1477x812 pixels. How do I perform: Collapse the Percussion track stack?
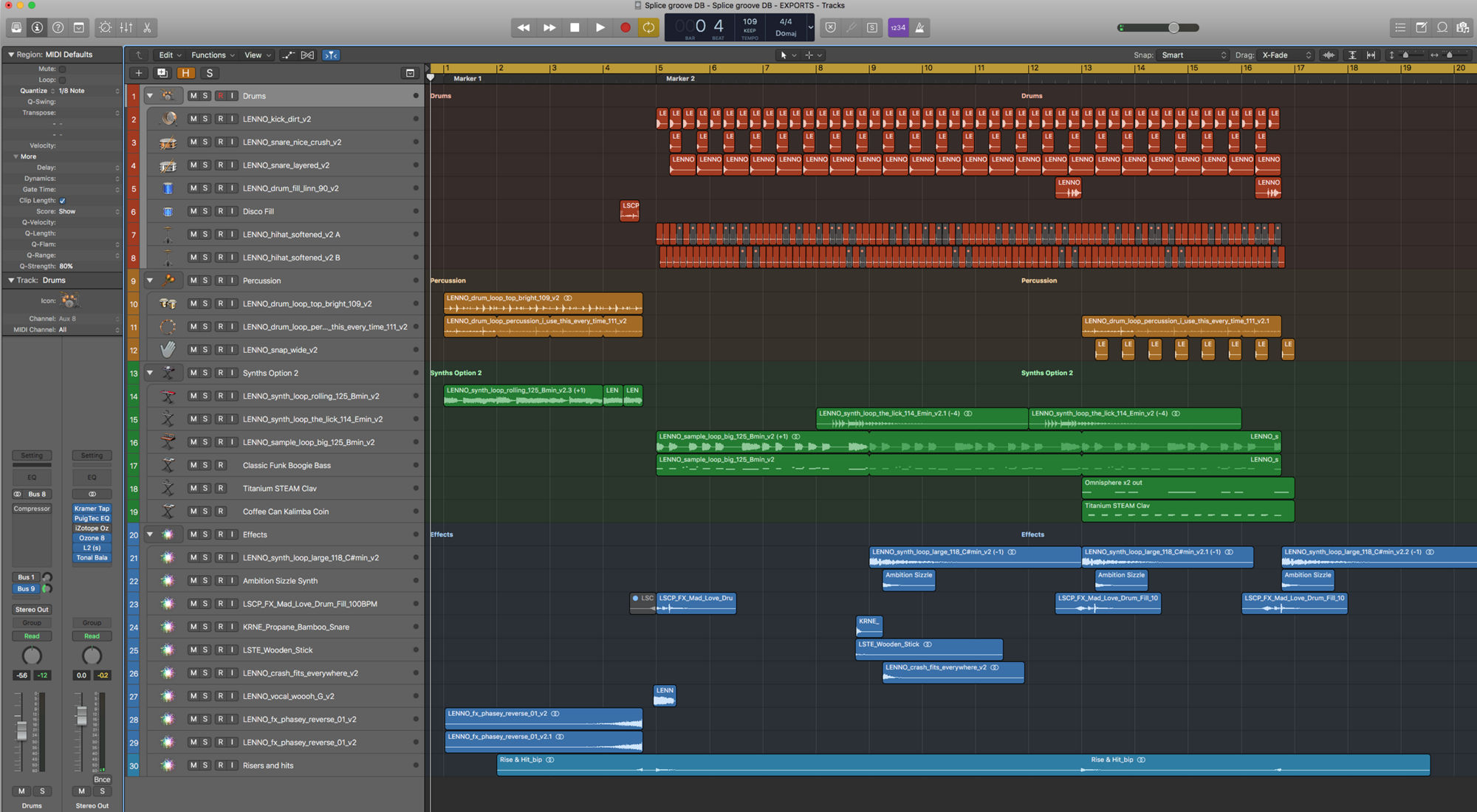(x=150, y=281)
